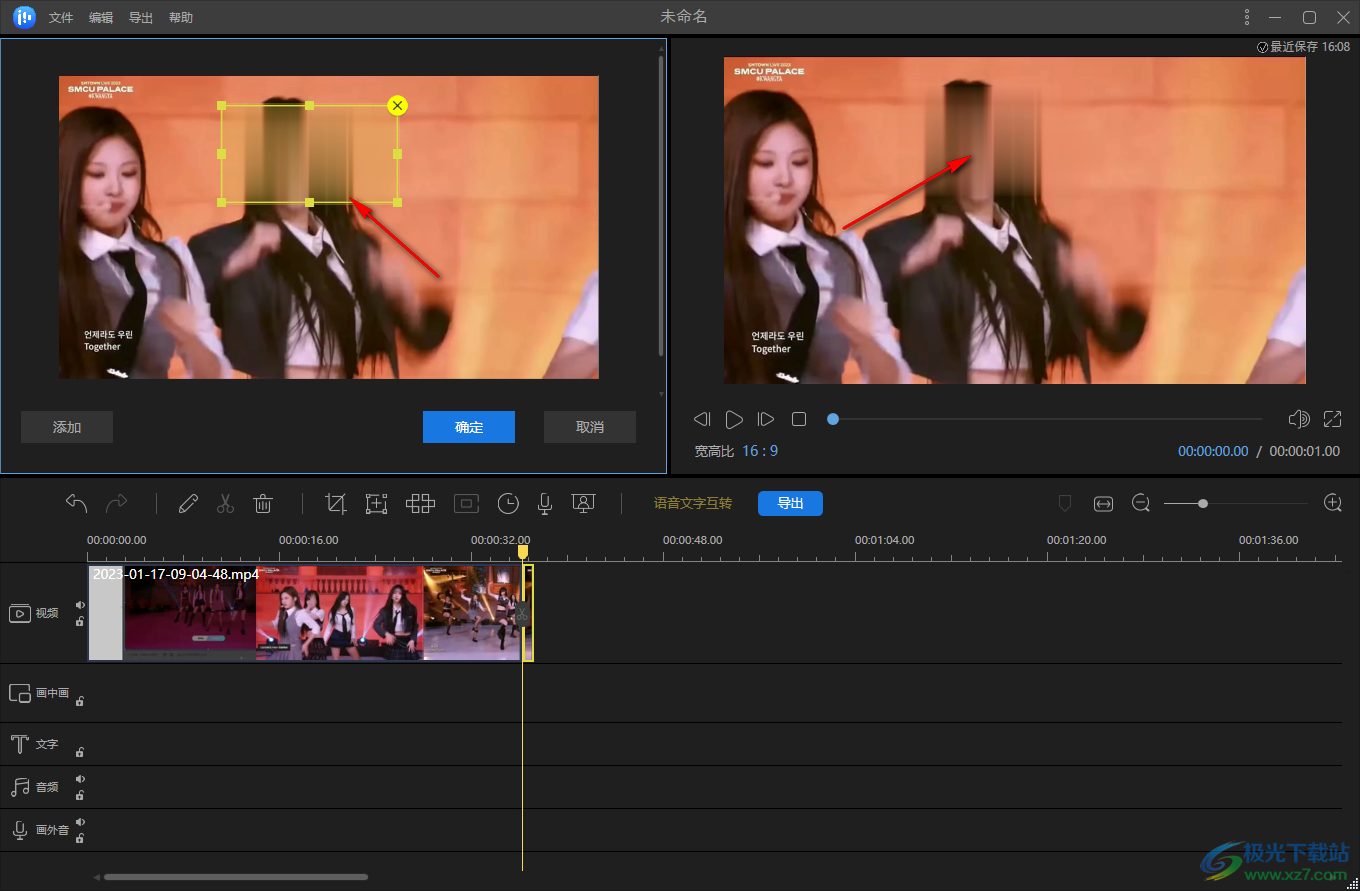1360x891 pixels.
Task: Stop the preview playback
Action: pos(799,419)
